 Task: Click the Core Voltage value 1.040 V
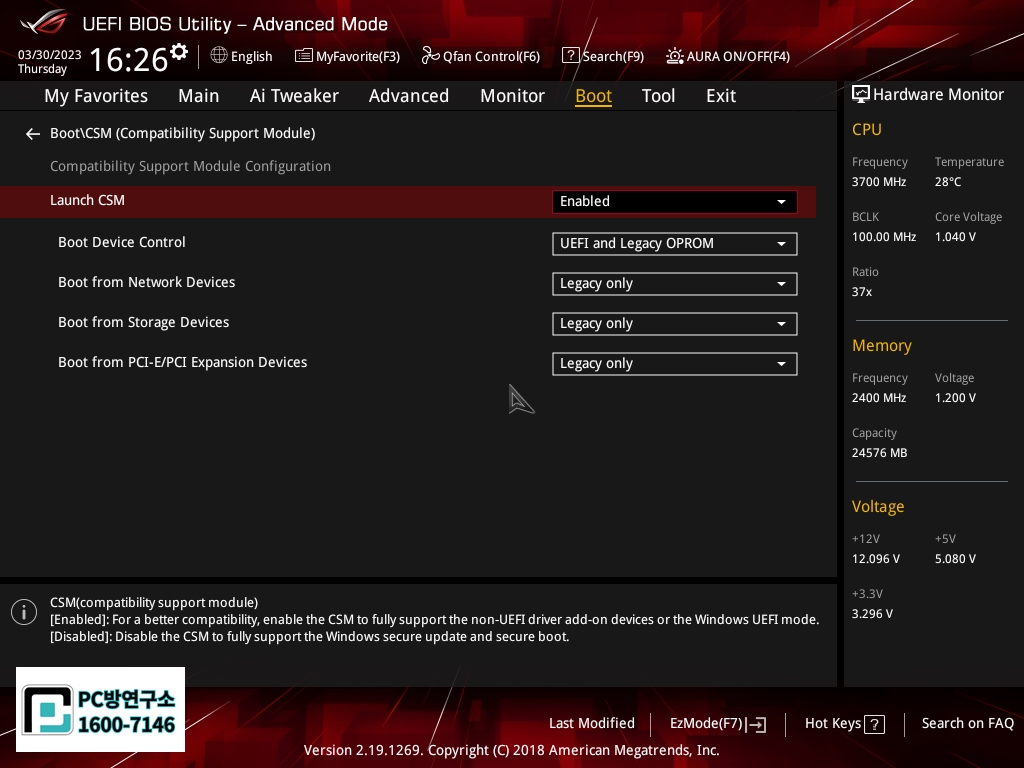tap(955, 237)
